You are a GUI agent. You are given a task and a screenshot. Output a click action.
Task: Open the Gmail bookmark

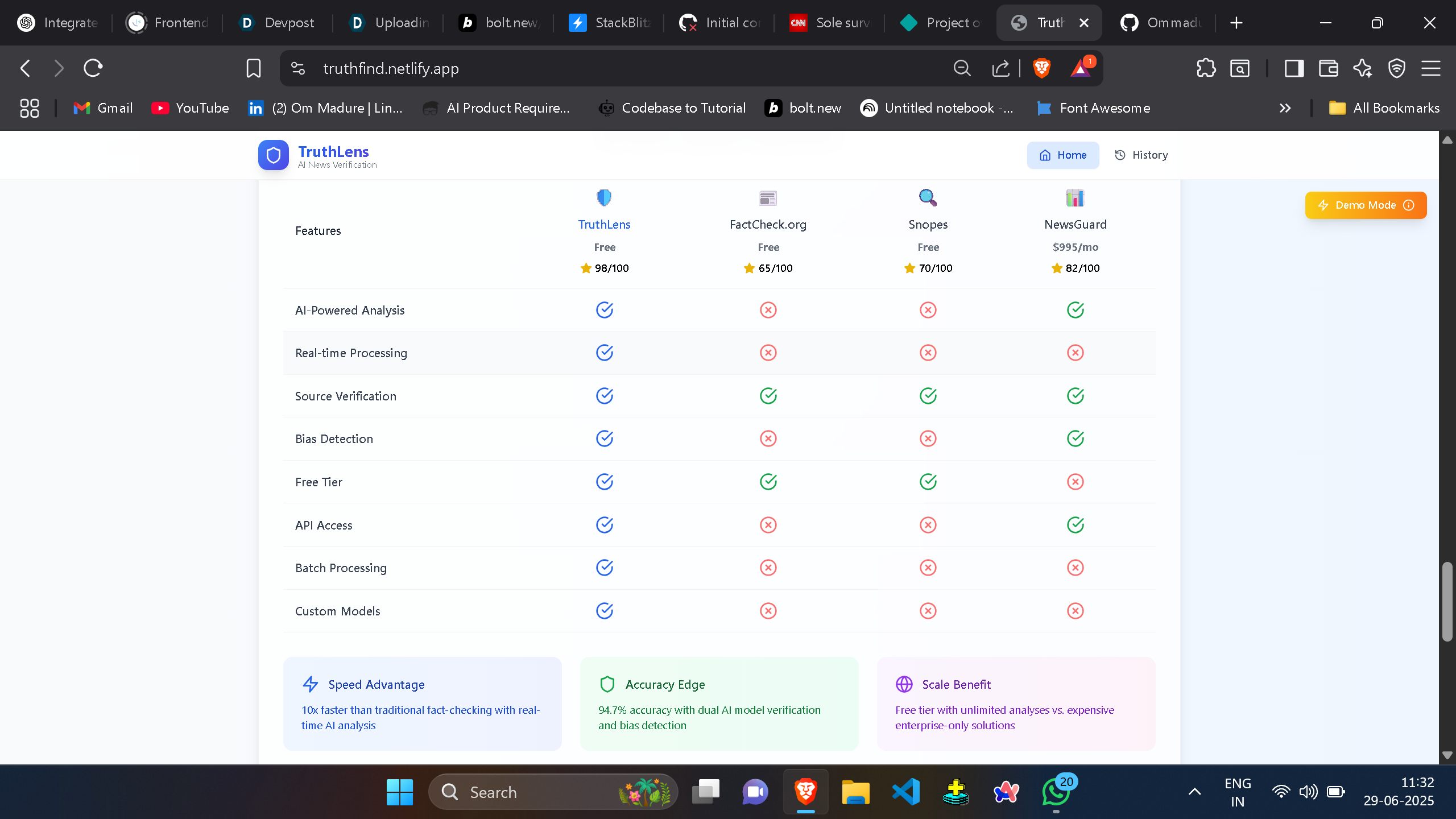click(102, 107)
